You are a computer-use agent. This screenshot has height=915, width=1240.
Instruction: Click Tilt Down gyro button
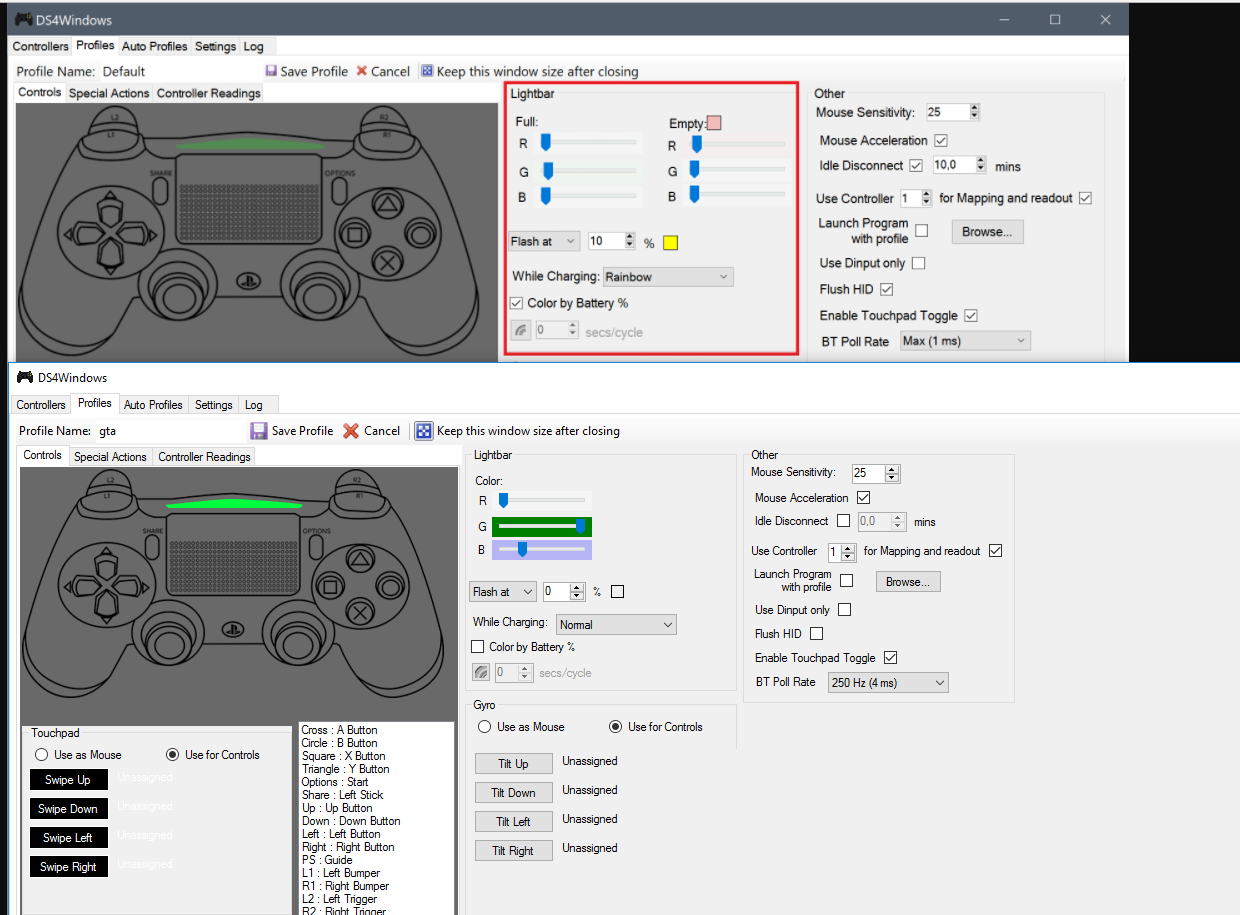(x=513, y=793)
